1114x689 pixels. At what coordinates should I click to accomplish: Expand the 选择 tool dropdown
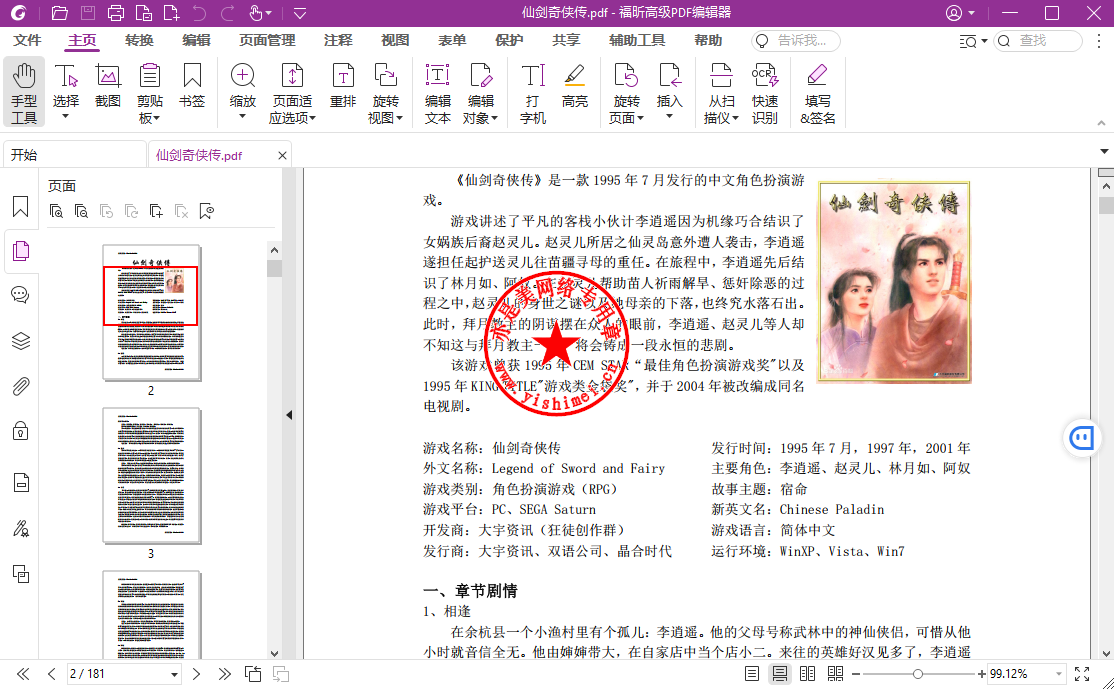tap(65, 116)
